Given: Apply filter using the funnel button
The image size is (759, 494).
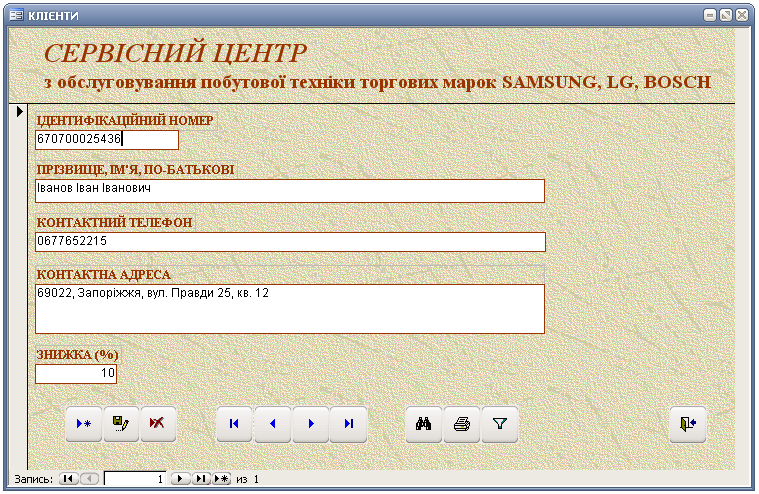Looking at the screenshot, I should 500,424.
